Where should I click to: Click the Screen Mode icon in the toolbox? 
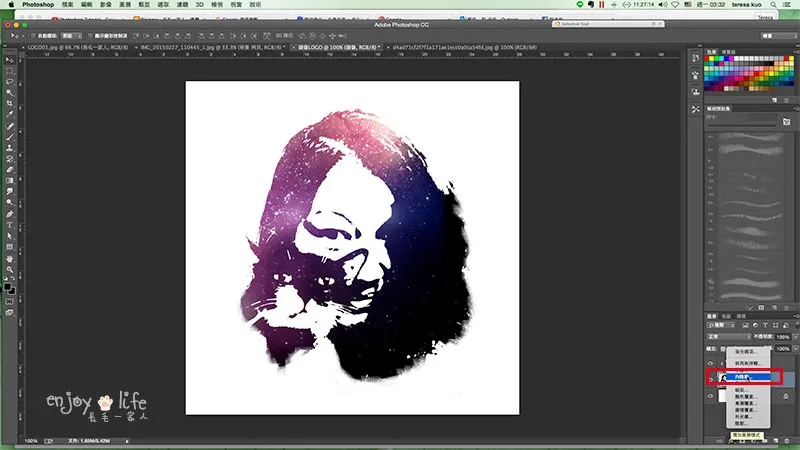coord(10,312)
